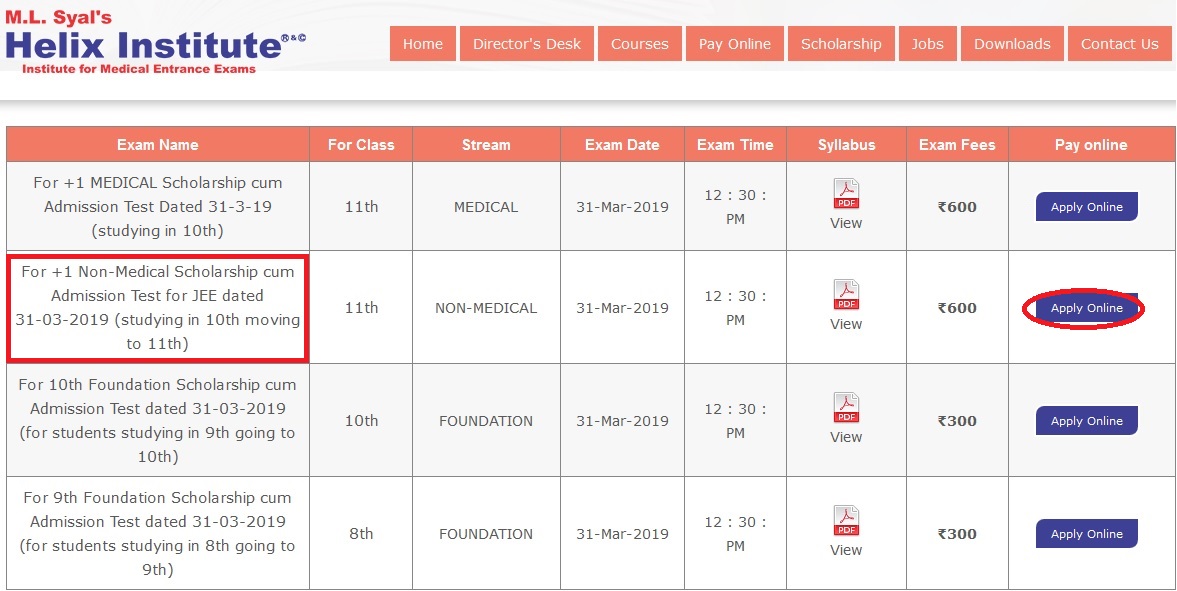Viewport: 1177px width, 591px height.
Task: Open the Contact Us menu item
Action: tap(1119, 44)
